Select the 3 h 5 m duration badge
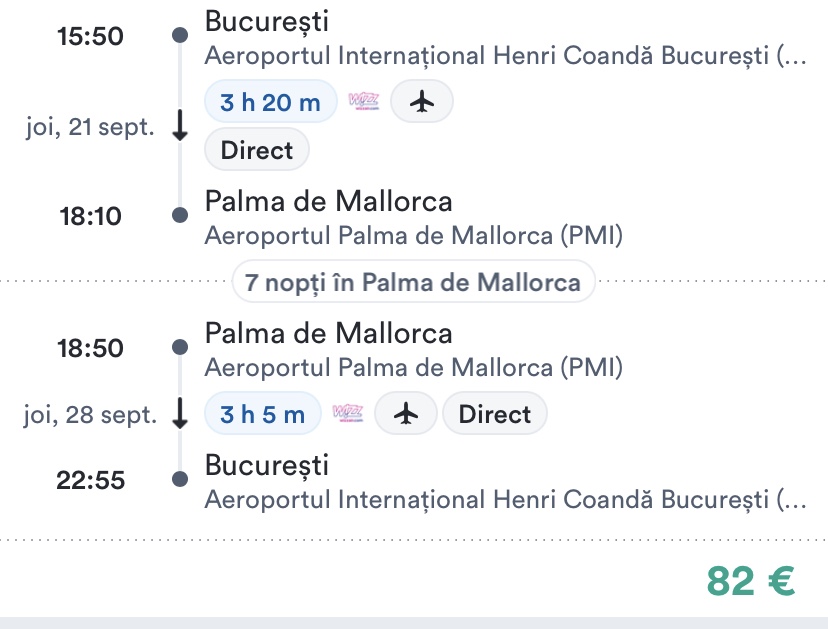Viewport: 828px width, 629px height. click(x=262, y=414)
